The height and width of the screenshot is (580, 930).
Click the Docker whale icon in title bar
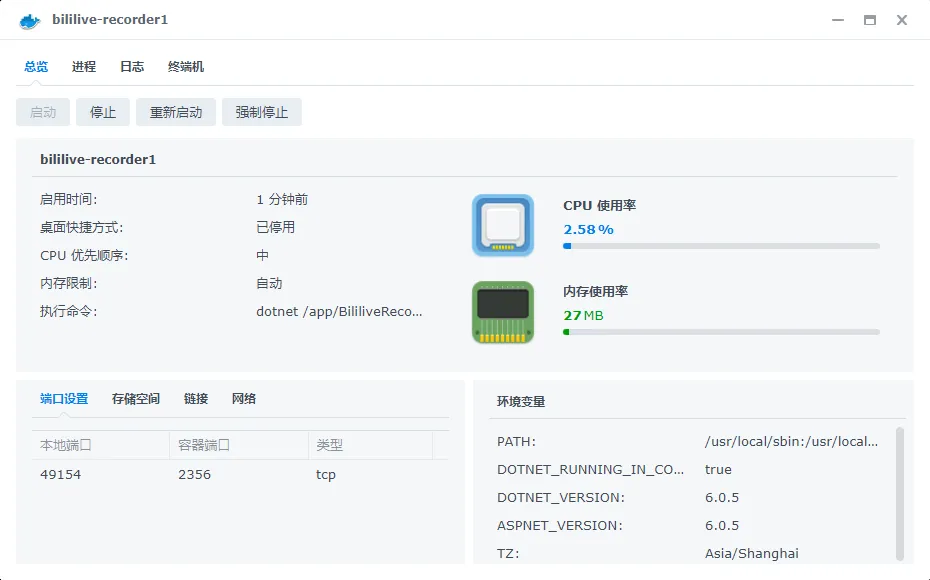(x=29, y=20)
